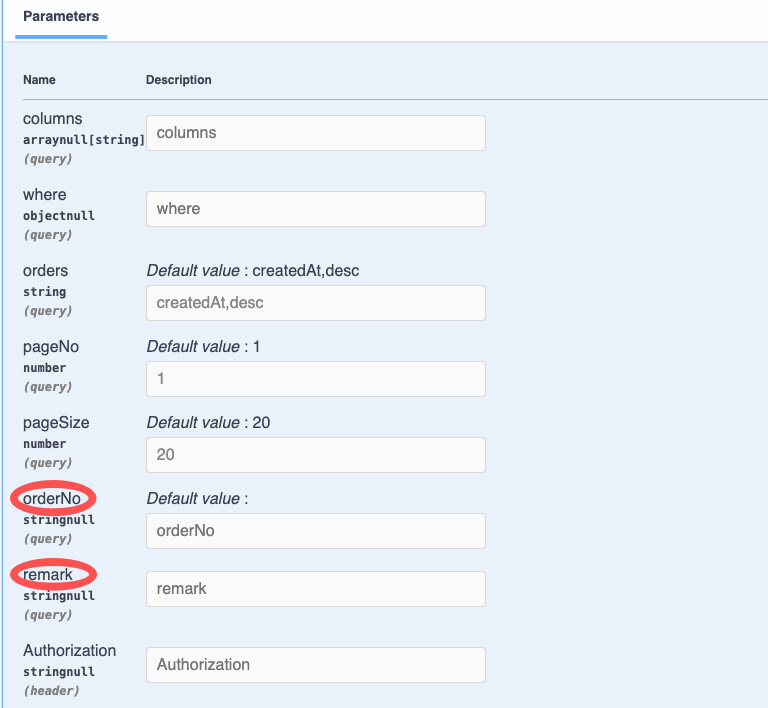Image resolution: width=768 pixels, height=708 pixels.
Task: Click the Description column header
Action: (x=178, y=80)
